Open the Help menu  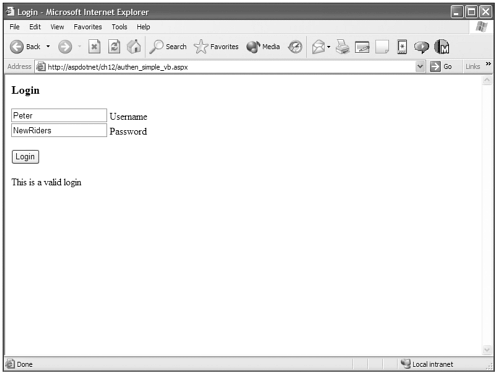tap(143, 27)
